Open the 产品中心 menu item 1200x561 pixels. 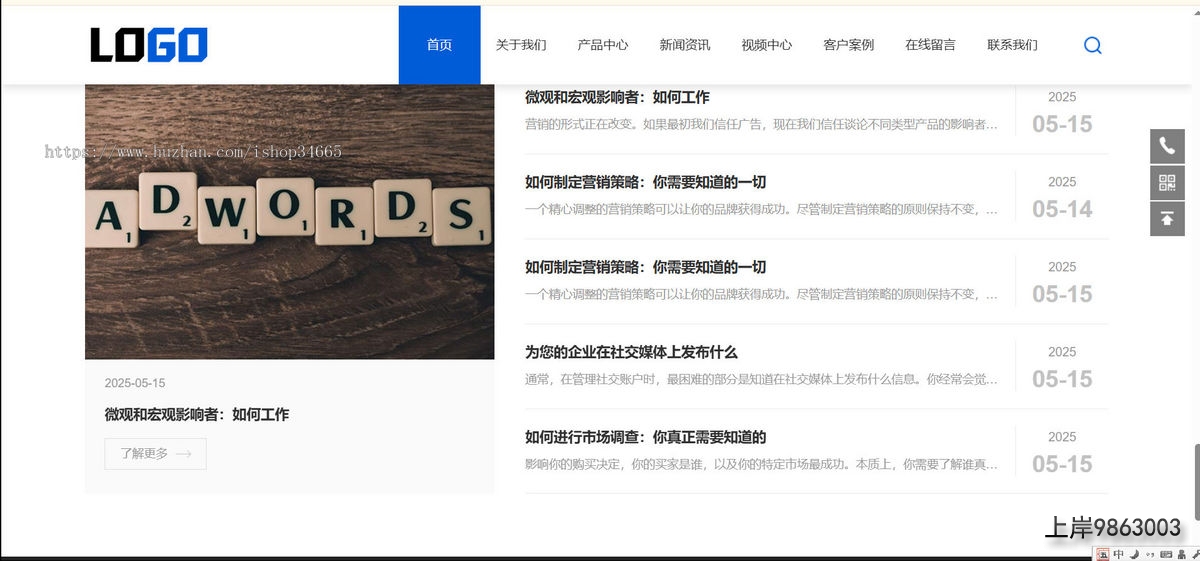[603, 45]
